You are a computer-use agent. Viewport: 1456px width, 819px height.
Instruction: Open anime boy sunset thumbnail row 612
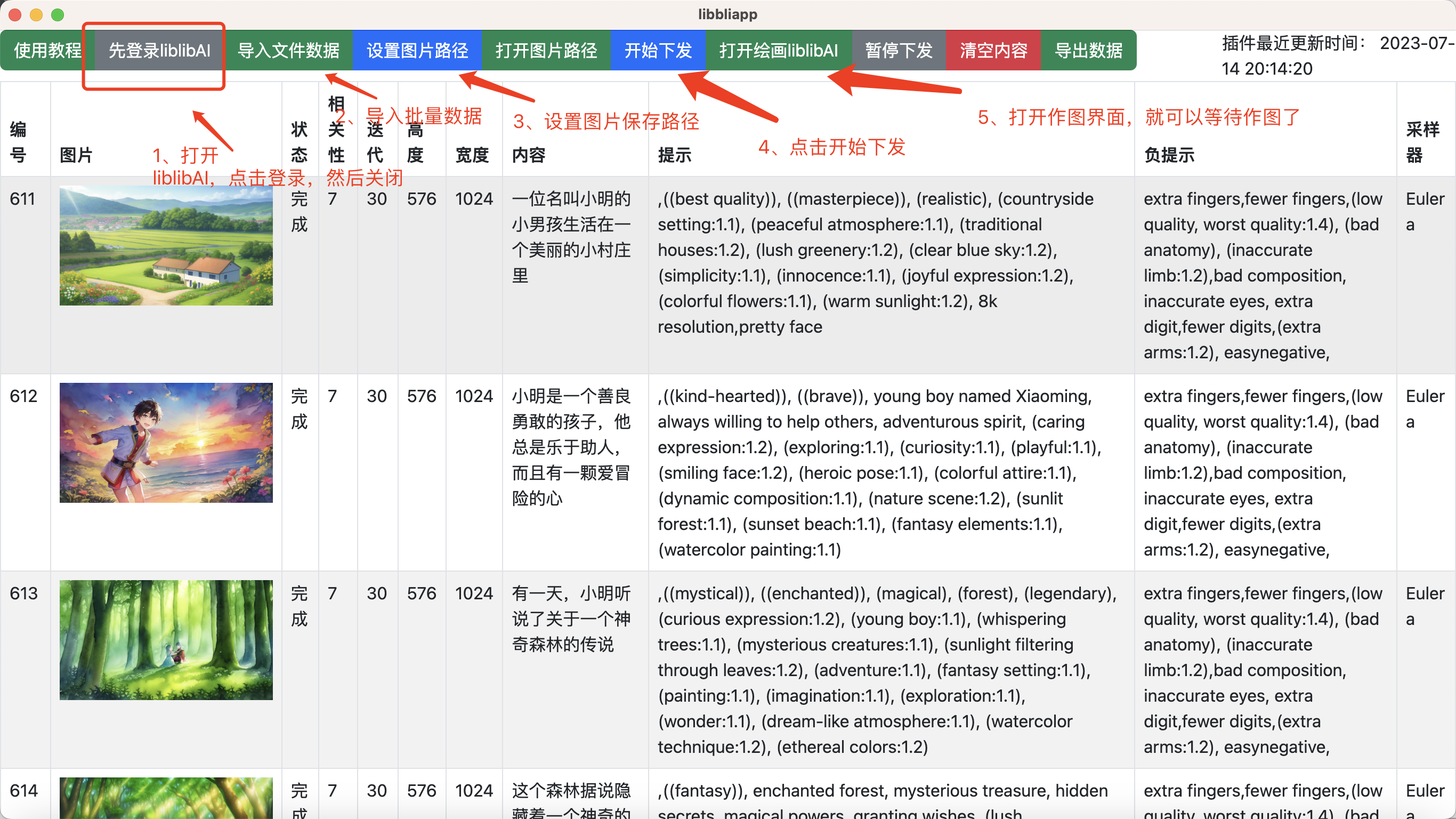tap(166, 443)
